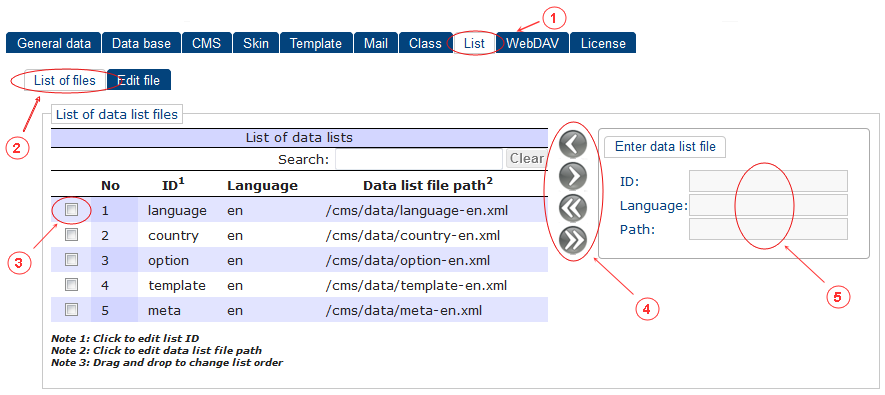Check the box for the language row

click(71, 210)
